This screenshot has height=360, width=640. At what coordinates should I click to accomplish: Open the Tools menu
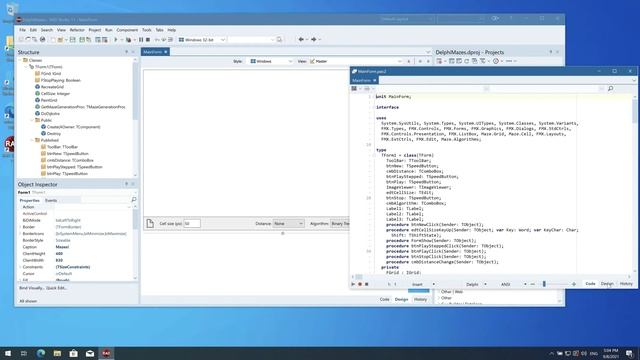pyautogui.click(x=147, y=30)
